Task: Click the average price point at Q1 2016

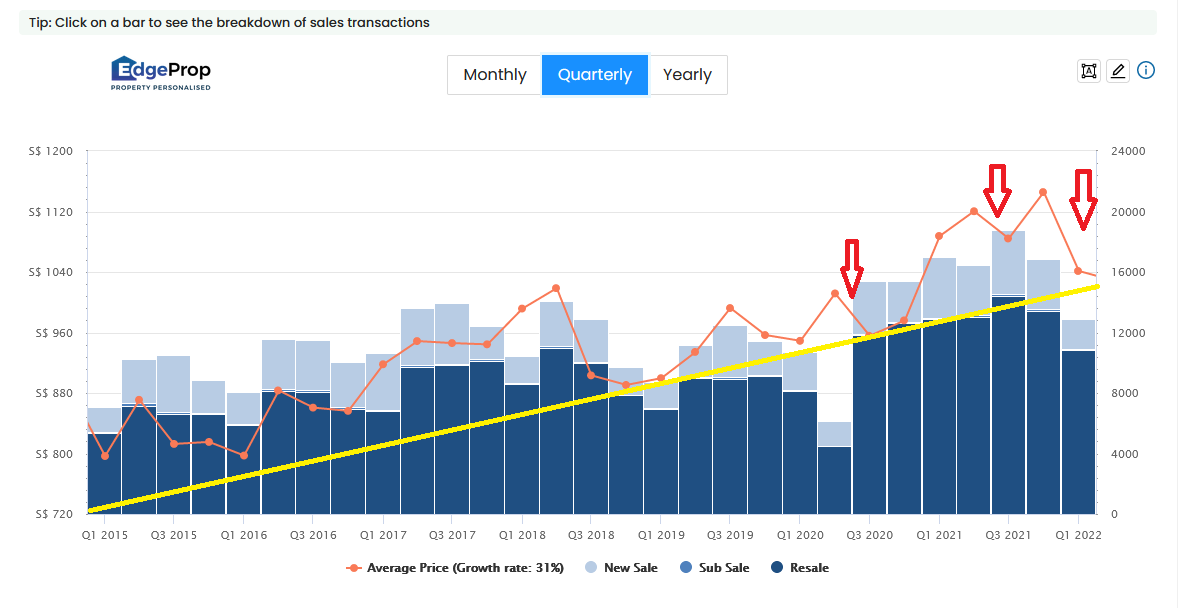Action: [244, 456]
